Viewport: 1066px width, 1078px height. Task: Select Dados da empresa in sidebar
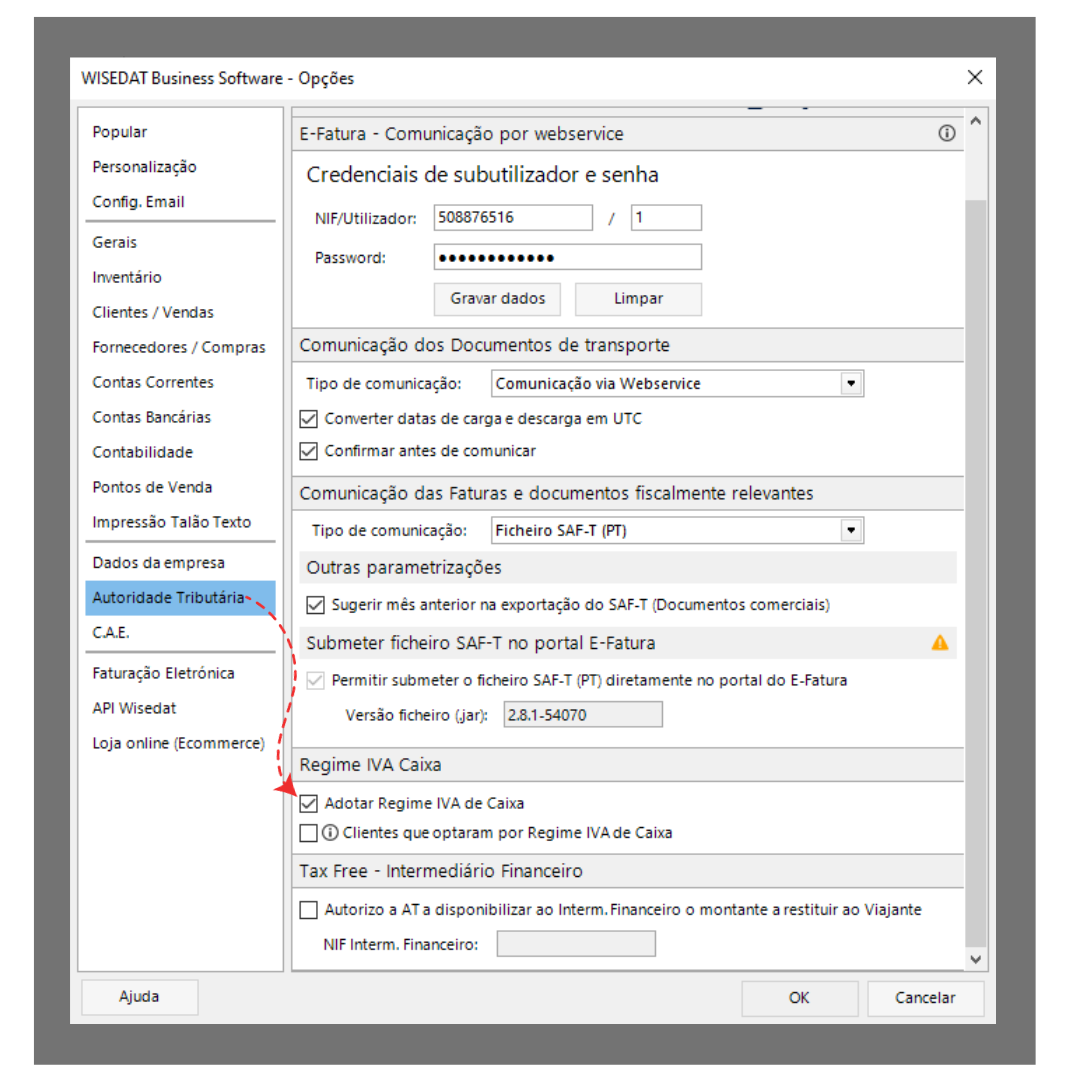click(158, 563)
